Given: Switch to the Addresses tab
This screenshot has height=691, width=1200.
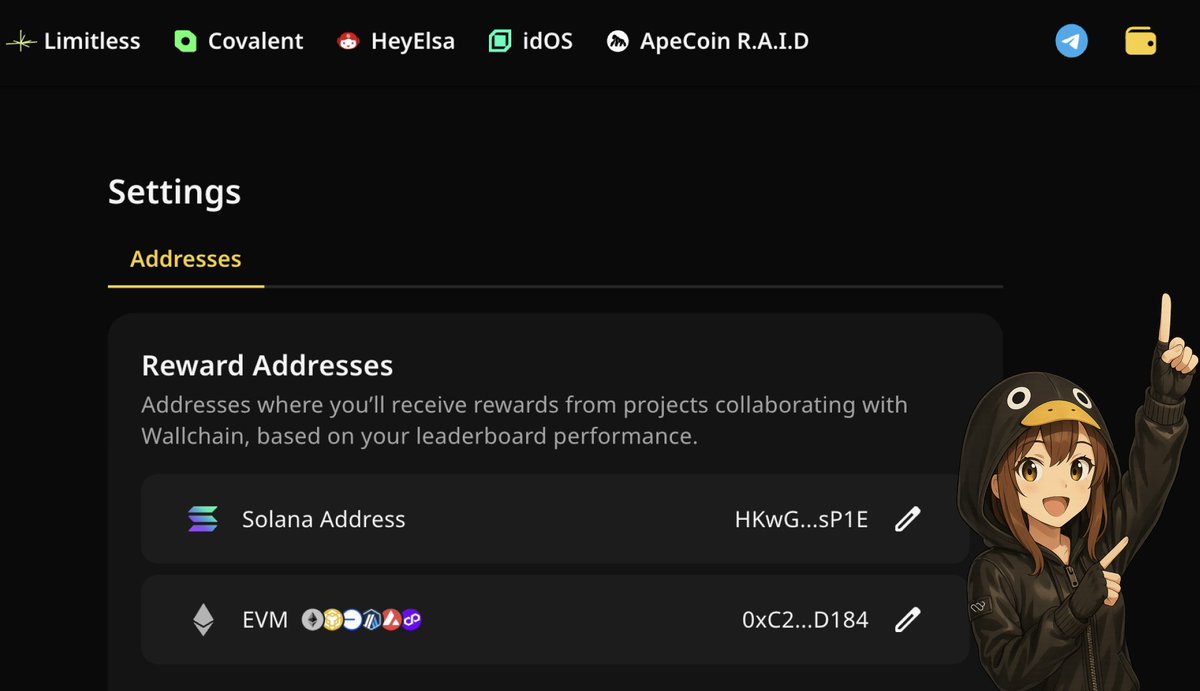Looking at the screenshot, I should tap(185, 259).
